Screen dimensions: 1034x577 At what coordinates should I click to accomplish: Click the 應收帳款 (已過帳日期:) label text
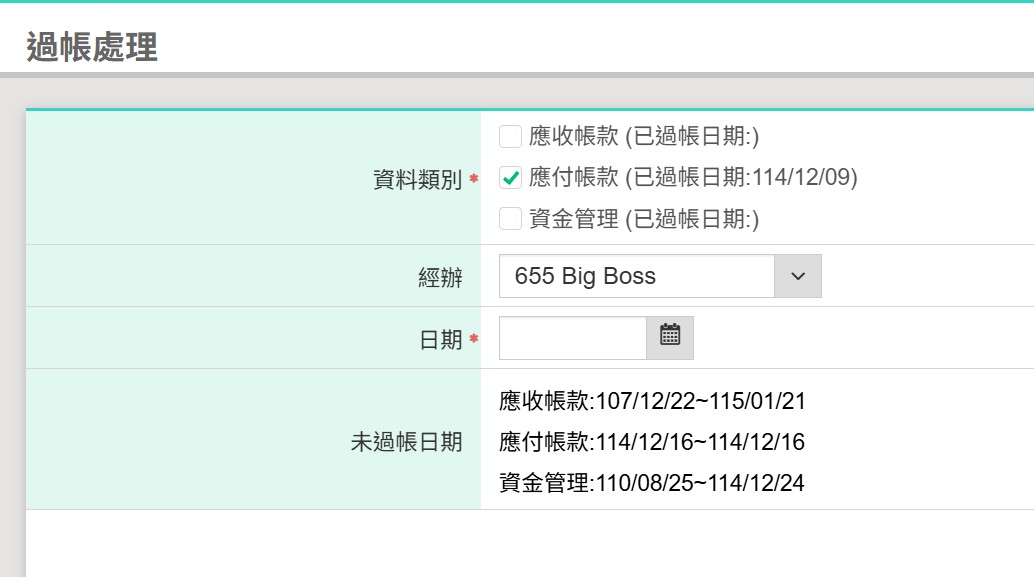click(x=644, y=137)
